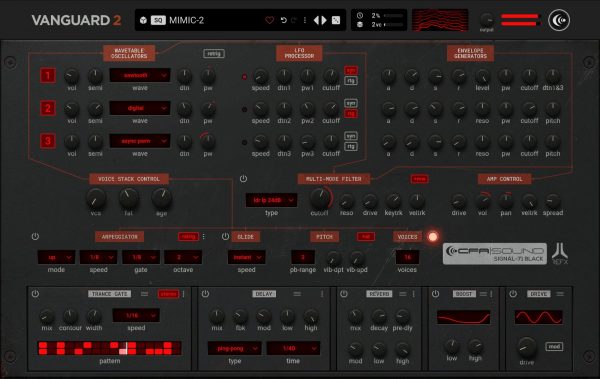Click the CPU clock icon in the stats box
This screenshot has height=379, width=600.
pyautogui.click(x=360, y=16)
